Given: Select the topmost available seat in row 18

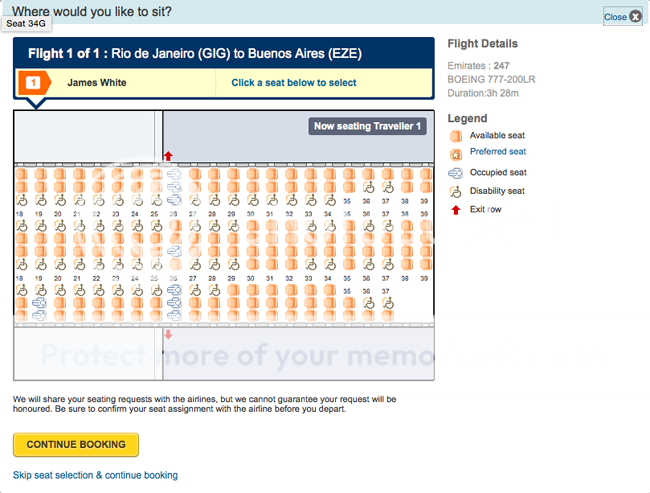Looking at the screenshot, I should click(x=20, y=175).
